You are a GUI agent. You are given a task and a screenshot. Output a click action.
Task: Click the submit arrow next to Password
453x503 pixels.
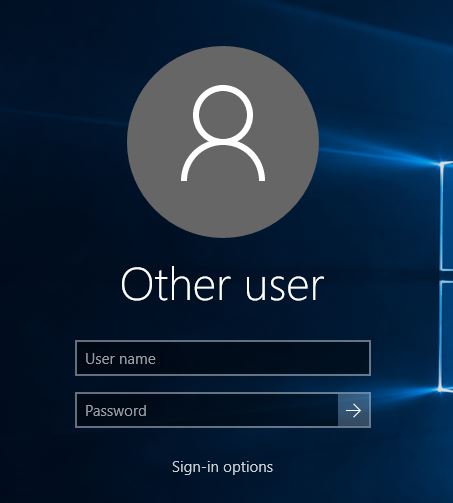pos(354,410)
